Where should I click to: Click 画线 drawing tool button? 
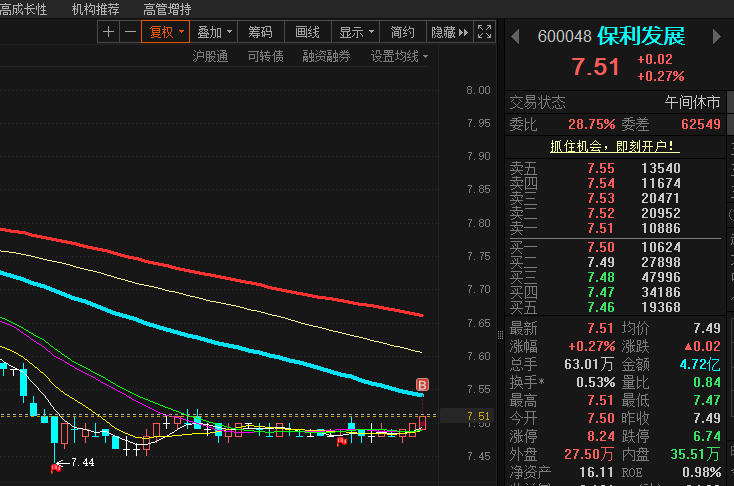308,32
